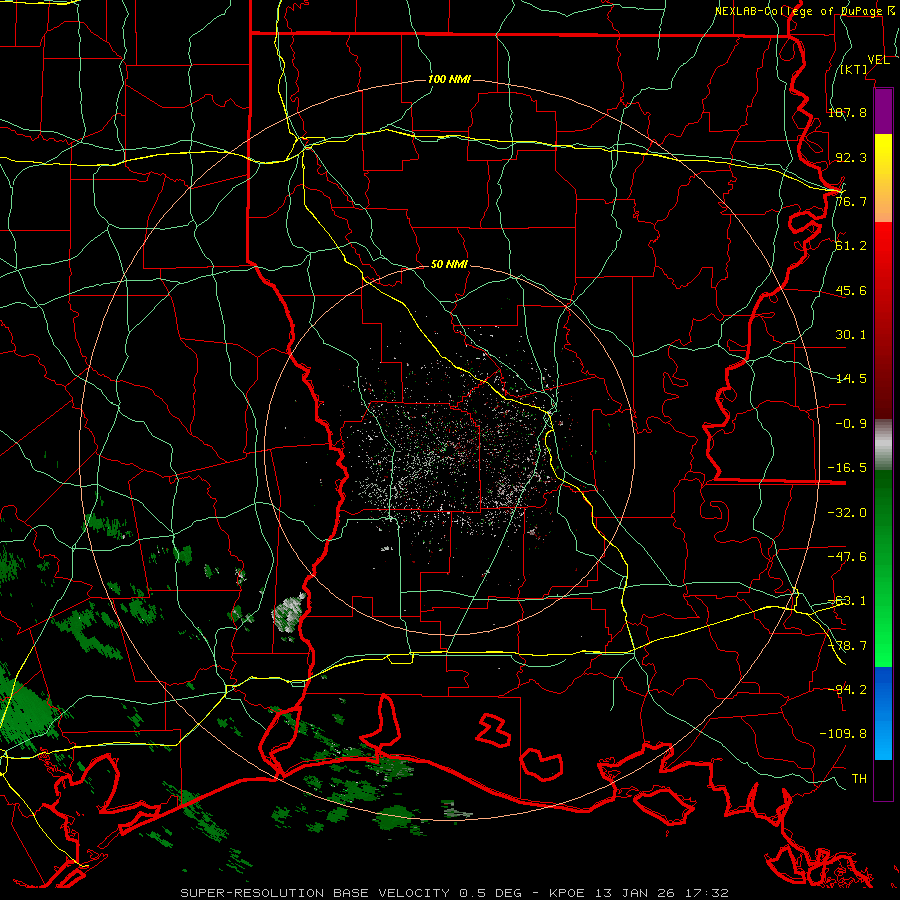Select the -47.6 scale label
Screen dimensions: 900x900
847,557
